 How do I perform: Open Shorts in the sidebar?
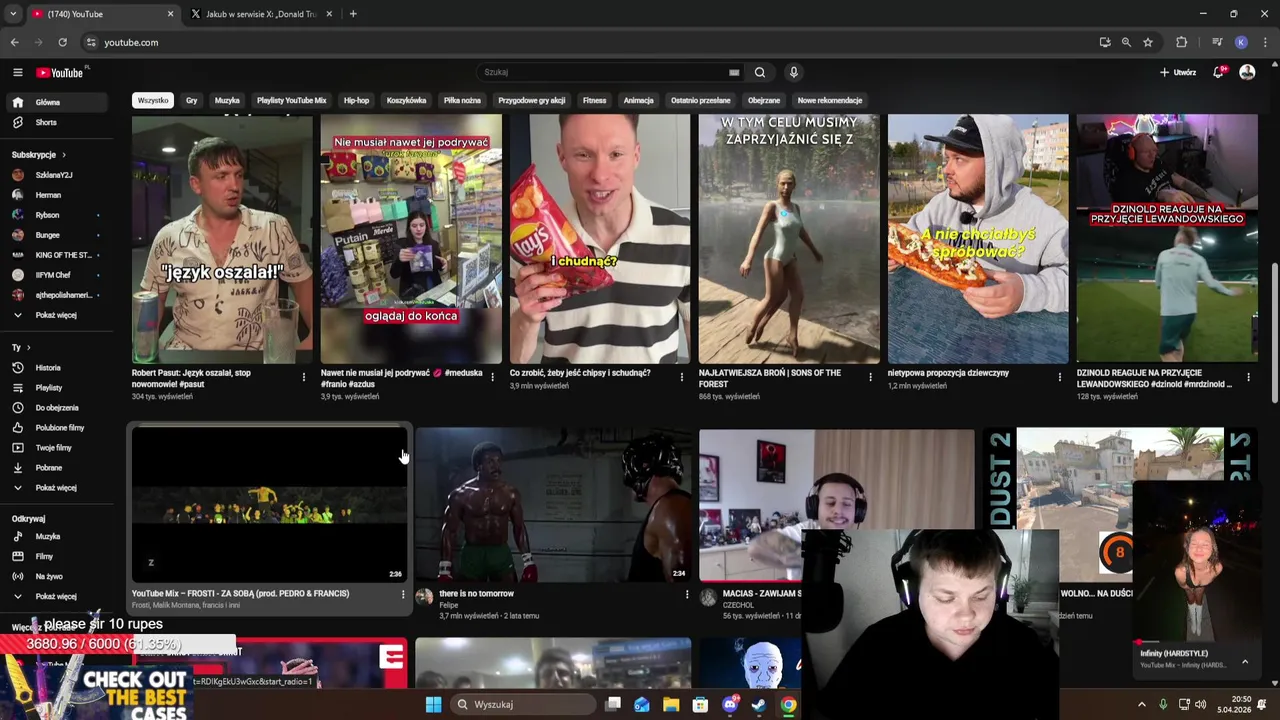pos(55,122)
